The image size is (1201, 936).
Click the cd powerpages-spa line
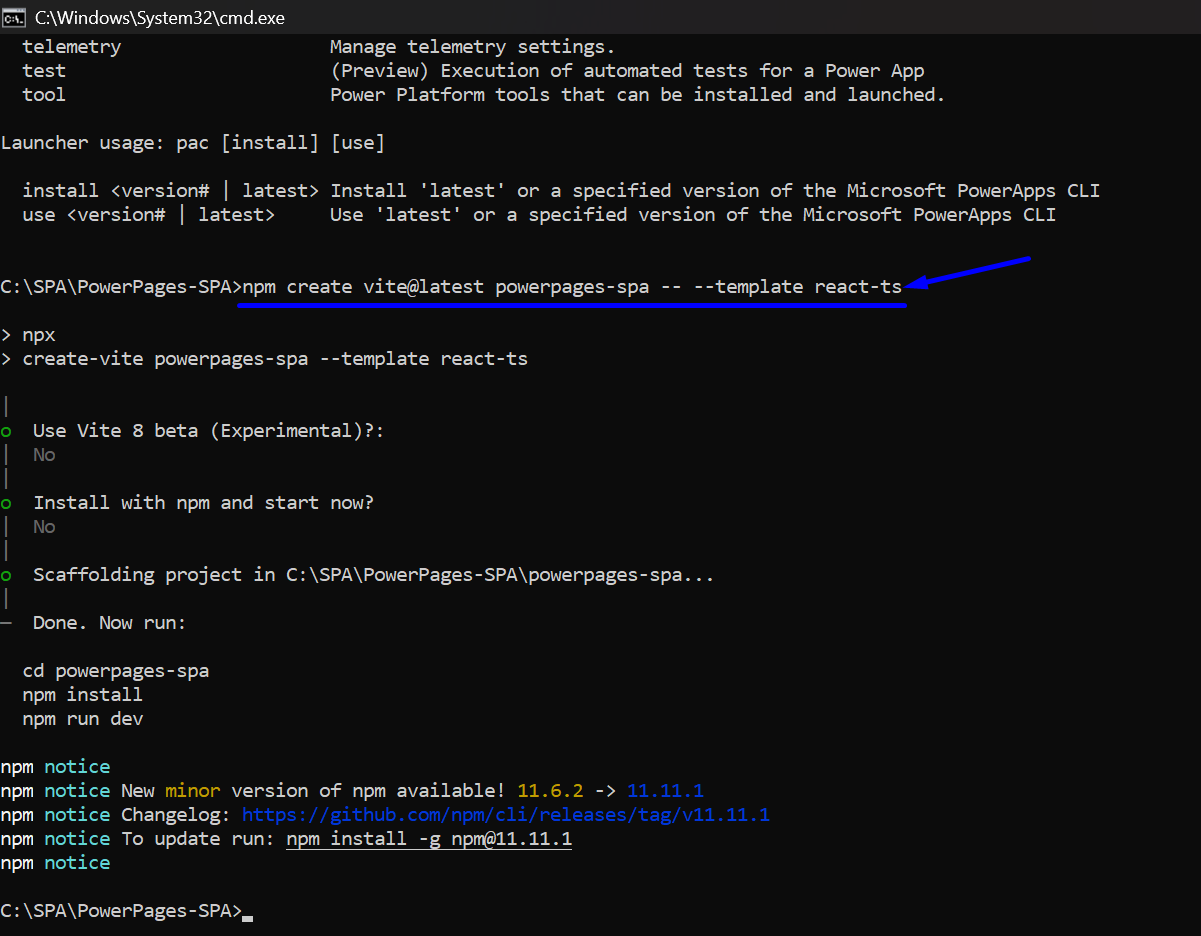pos(115,671)
